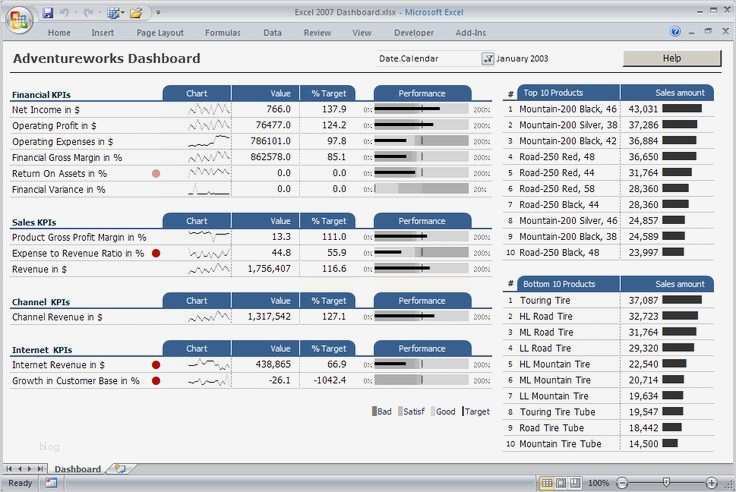Click the red indicator beside Expense to Revenue Ratio
This screenshot has height=492, width=736.
pyautogui.click(x=156, y=253)
